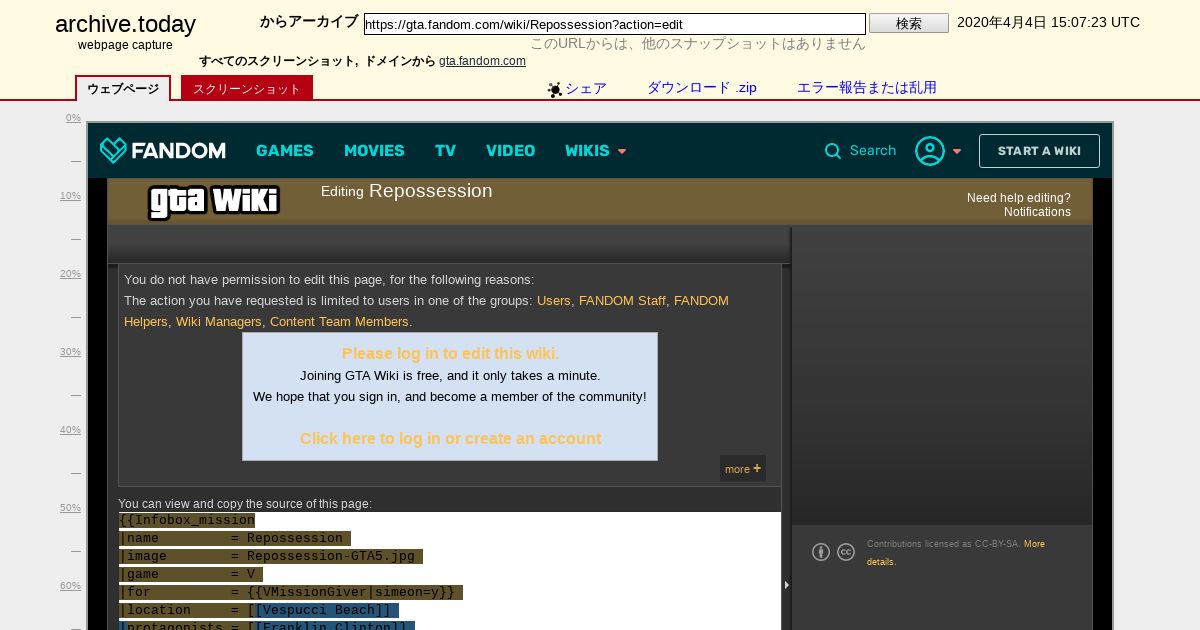The width and height of the screenshot is (1200, 630).
Task: Jump to the 10% page marker
Action: point(70,196)
